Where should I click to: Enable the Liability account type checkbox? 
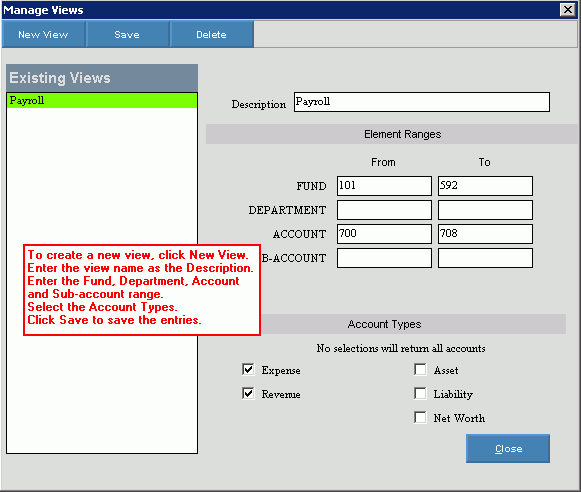click(x=420, y=393)
